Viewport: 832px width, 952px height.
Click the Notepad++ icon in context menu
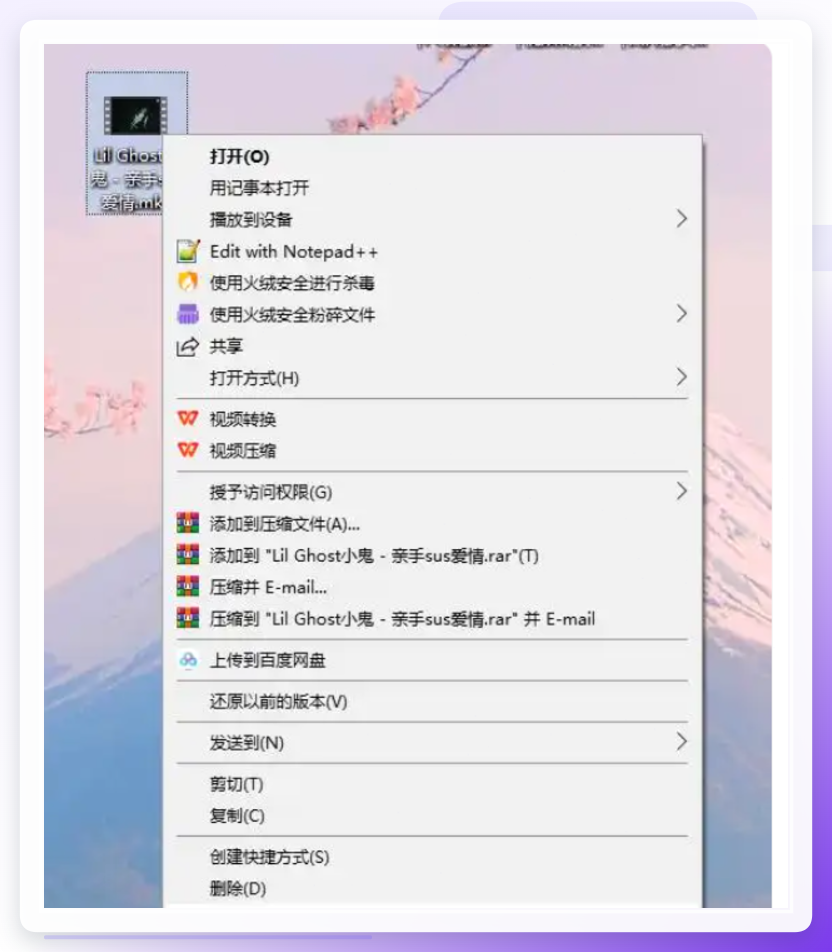pyautogui.click(x=188, y=251)
